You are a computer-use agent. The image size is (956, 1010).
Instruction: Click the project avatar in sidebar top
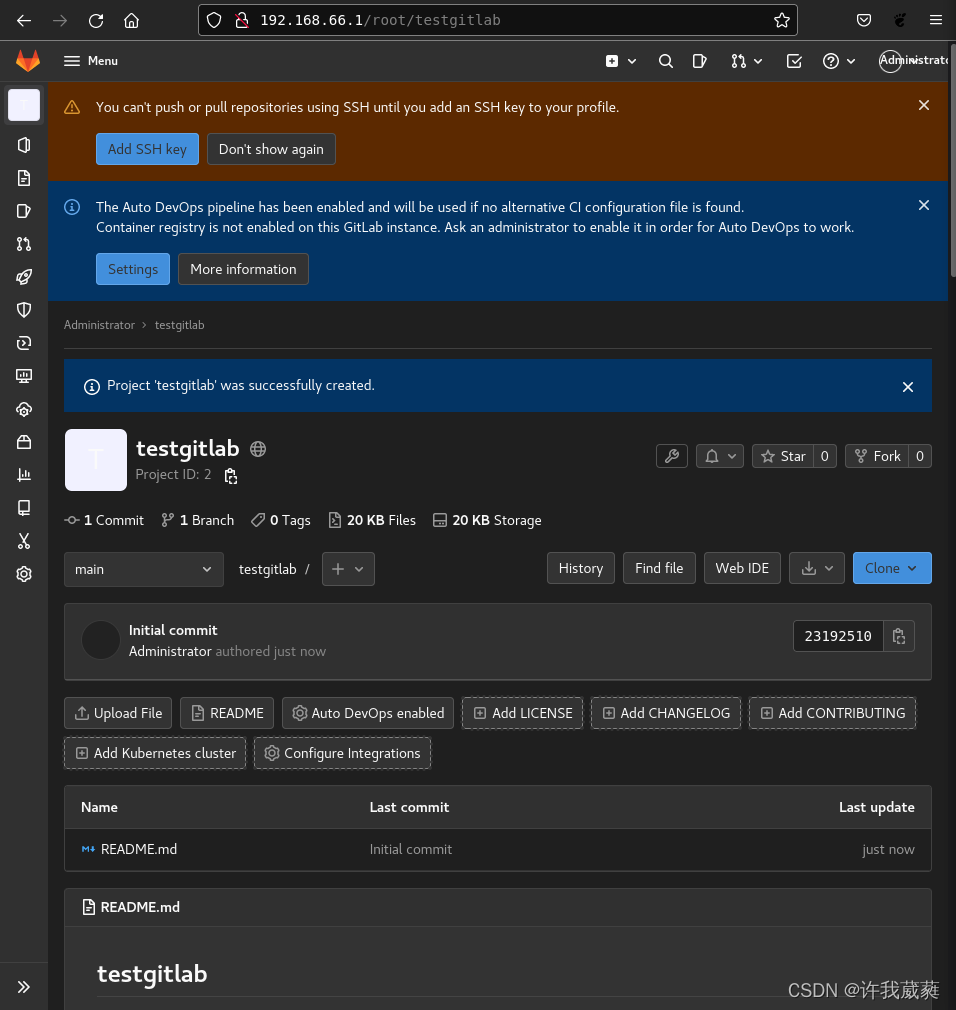coord(24,105)
